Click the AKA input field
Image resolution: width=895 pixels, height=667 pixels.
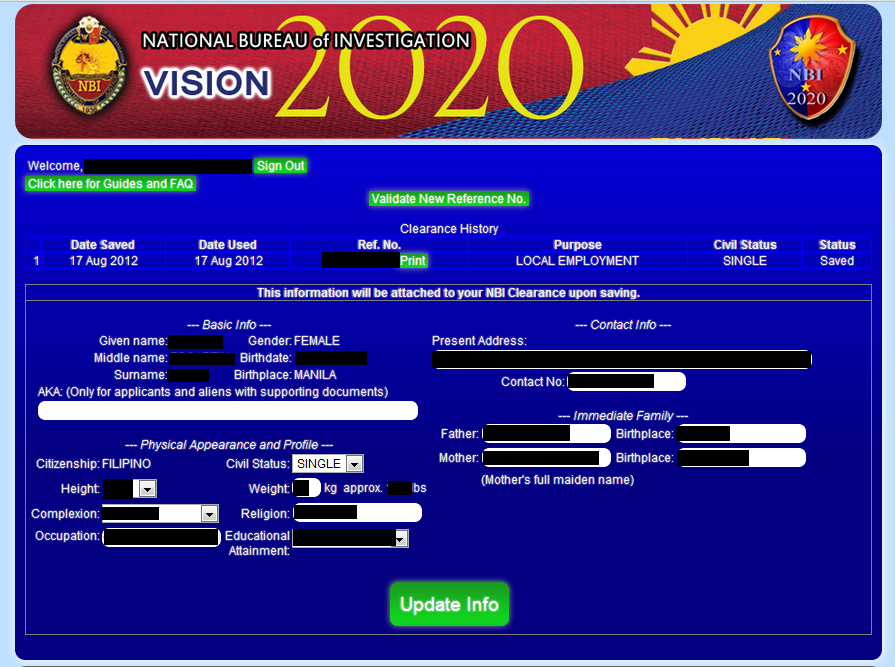[x=228, y=410]
